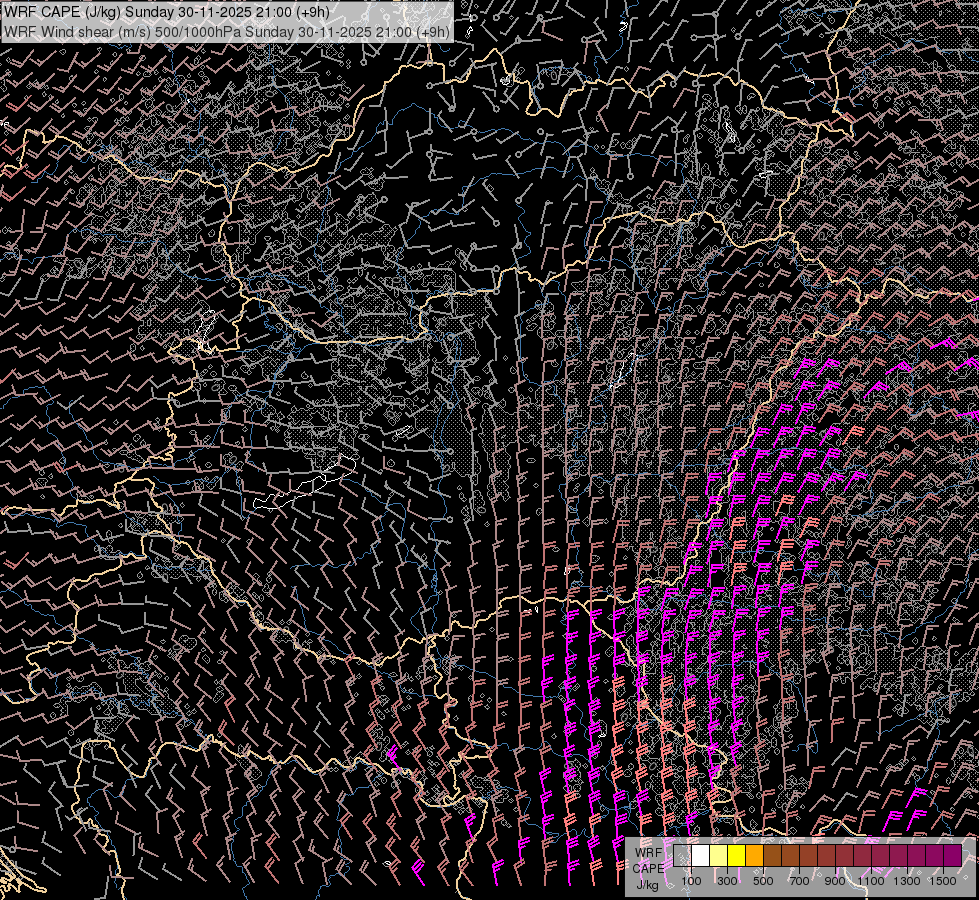Click the white CAPE legend swatch

pyautogui.click(x=700, y=856)
